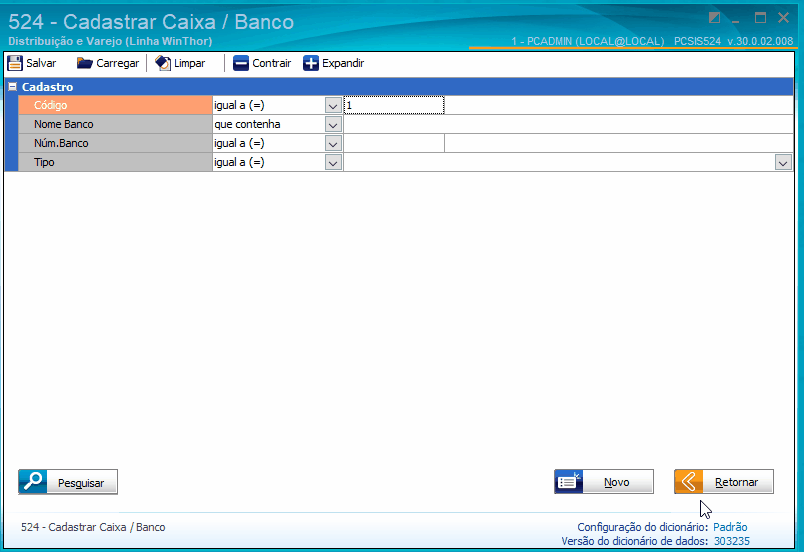The height and width of the screenshot is (552, 804).
Task: Click the Limpar label in toolbar
Action: point(189,63)
